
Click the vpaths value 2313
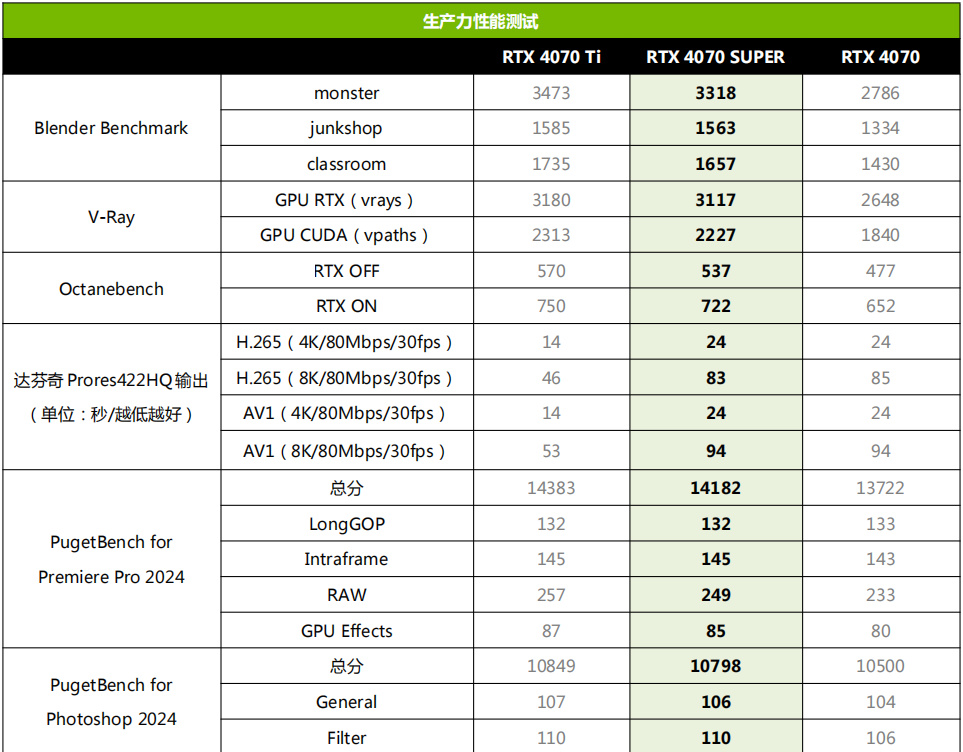(x=551, y=235)
